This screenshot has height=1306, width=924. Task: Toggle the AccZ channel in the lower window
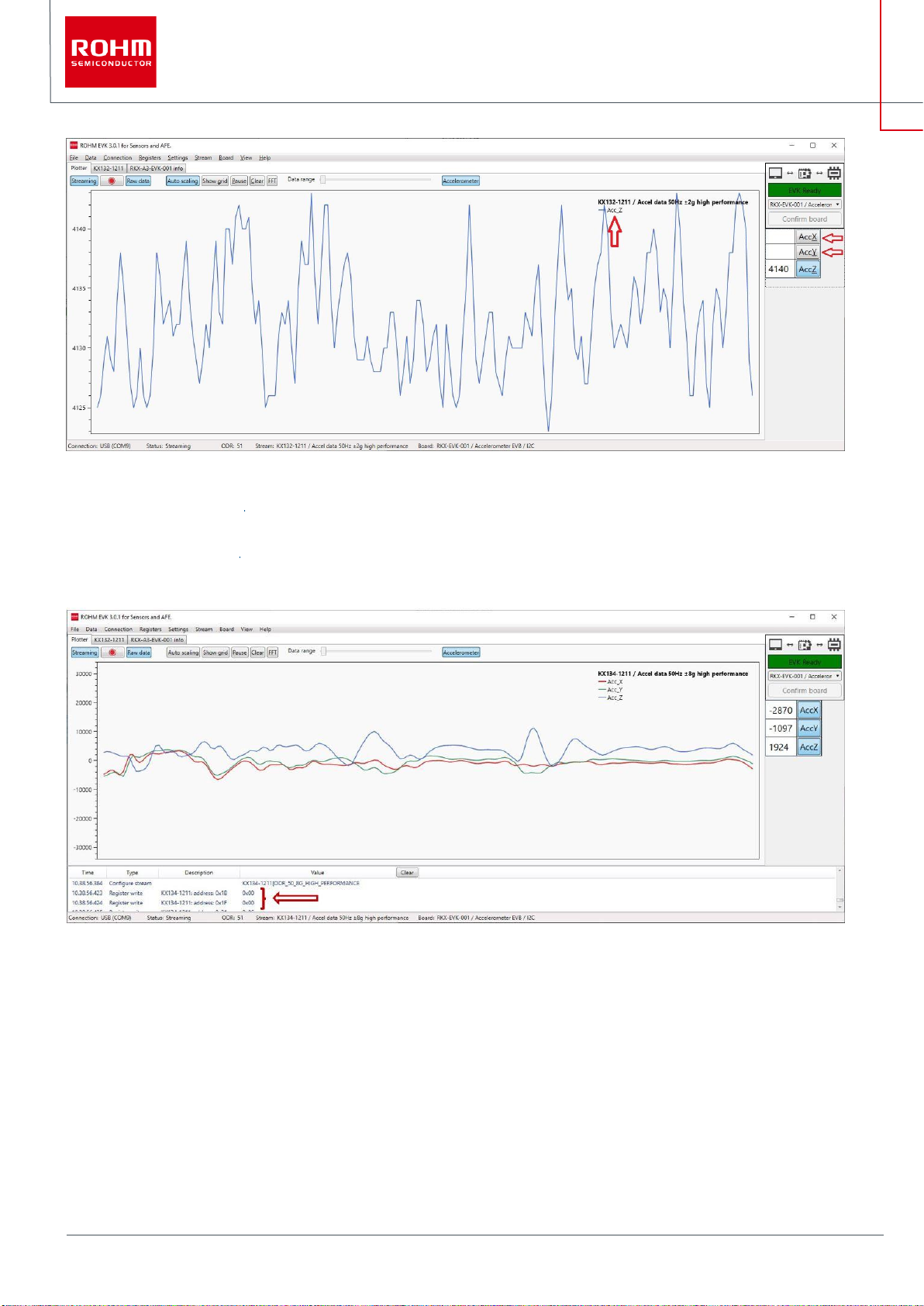808,747
